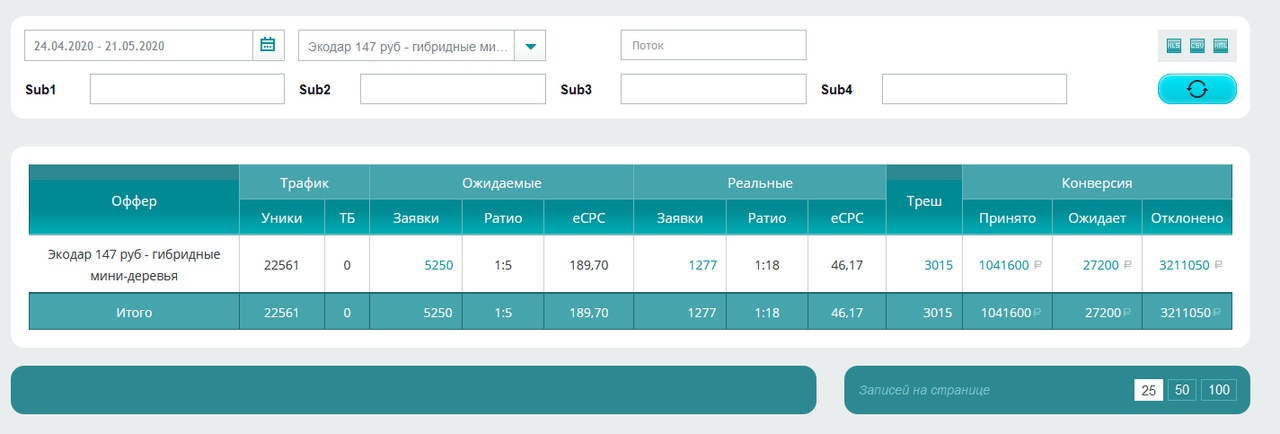Image resolution: width=1280 pixels, height=434 pixels.
Task: Click the date range field 24.04.2020 - 21.05.2020
Action: [x=138, y=45]
